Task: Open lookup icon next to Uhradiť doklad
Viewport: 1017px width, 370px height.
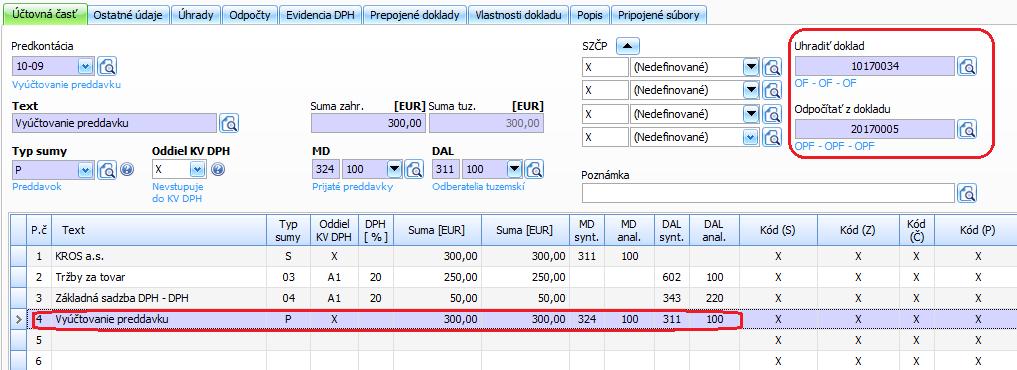Action: tap(968, 66)
